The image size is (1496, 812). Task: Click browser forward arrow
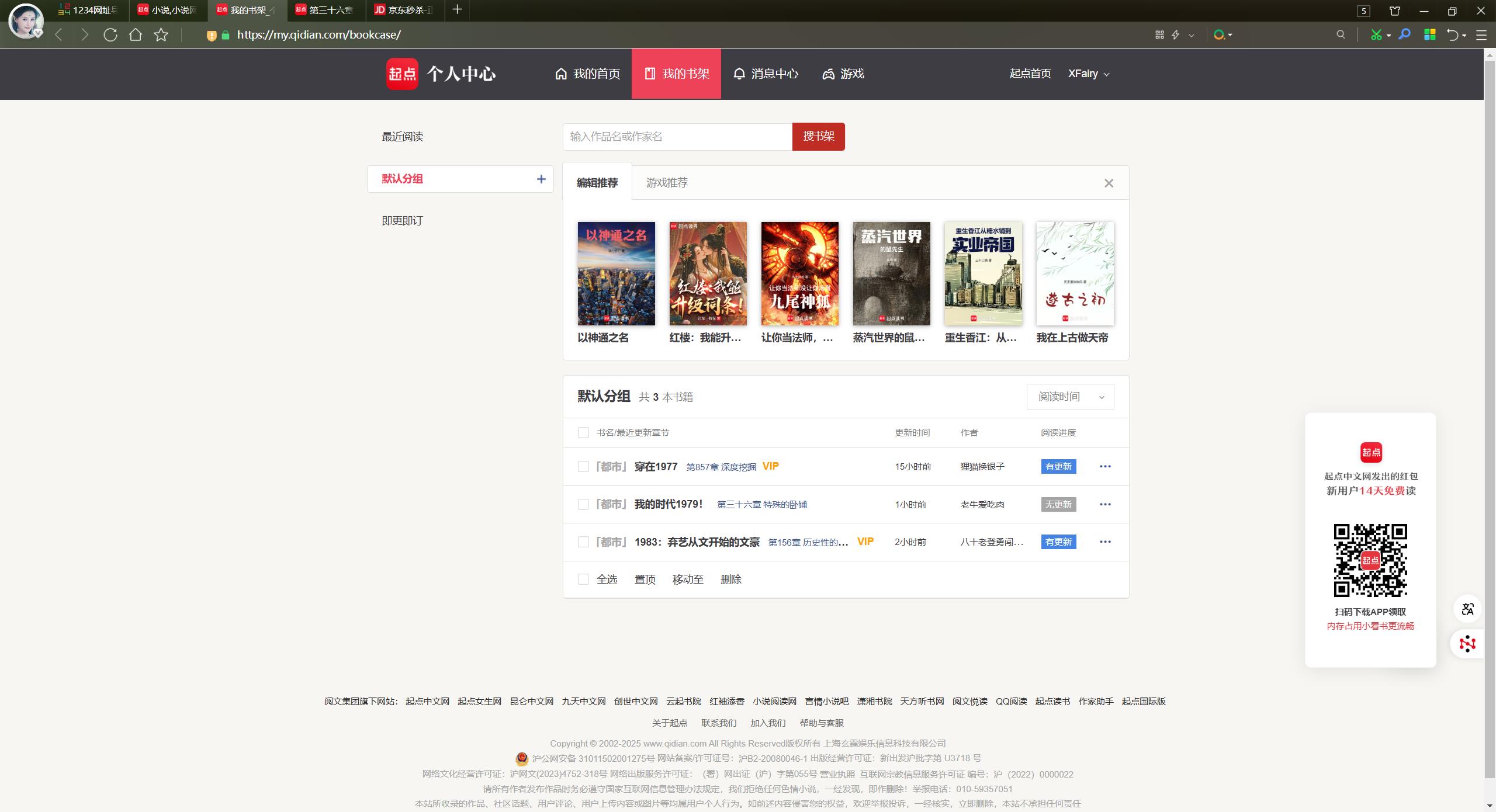(x=85, y=35)
